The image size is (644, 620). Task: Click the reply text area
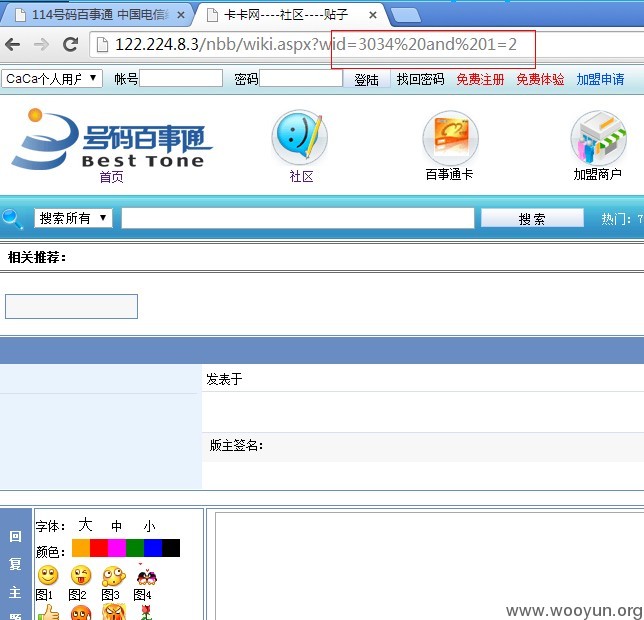[429, 566]
